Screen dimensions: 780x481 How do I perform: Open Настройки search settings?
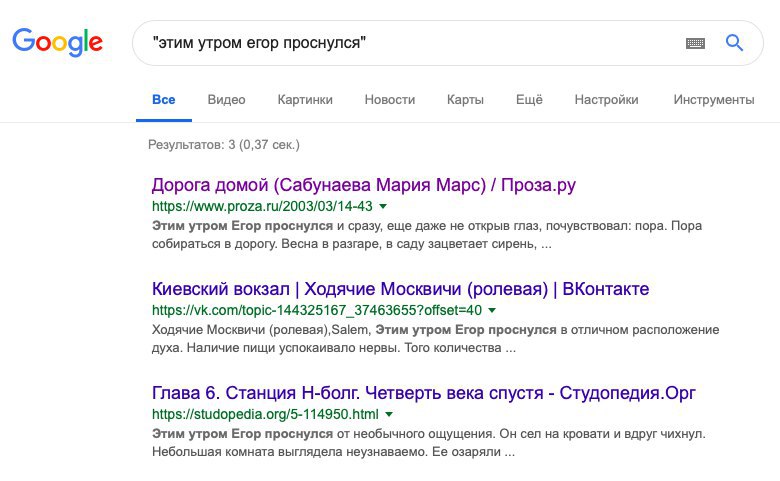tap(606, 99)
